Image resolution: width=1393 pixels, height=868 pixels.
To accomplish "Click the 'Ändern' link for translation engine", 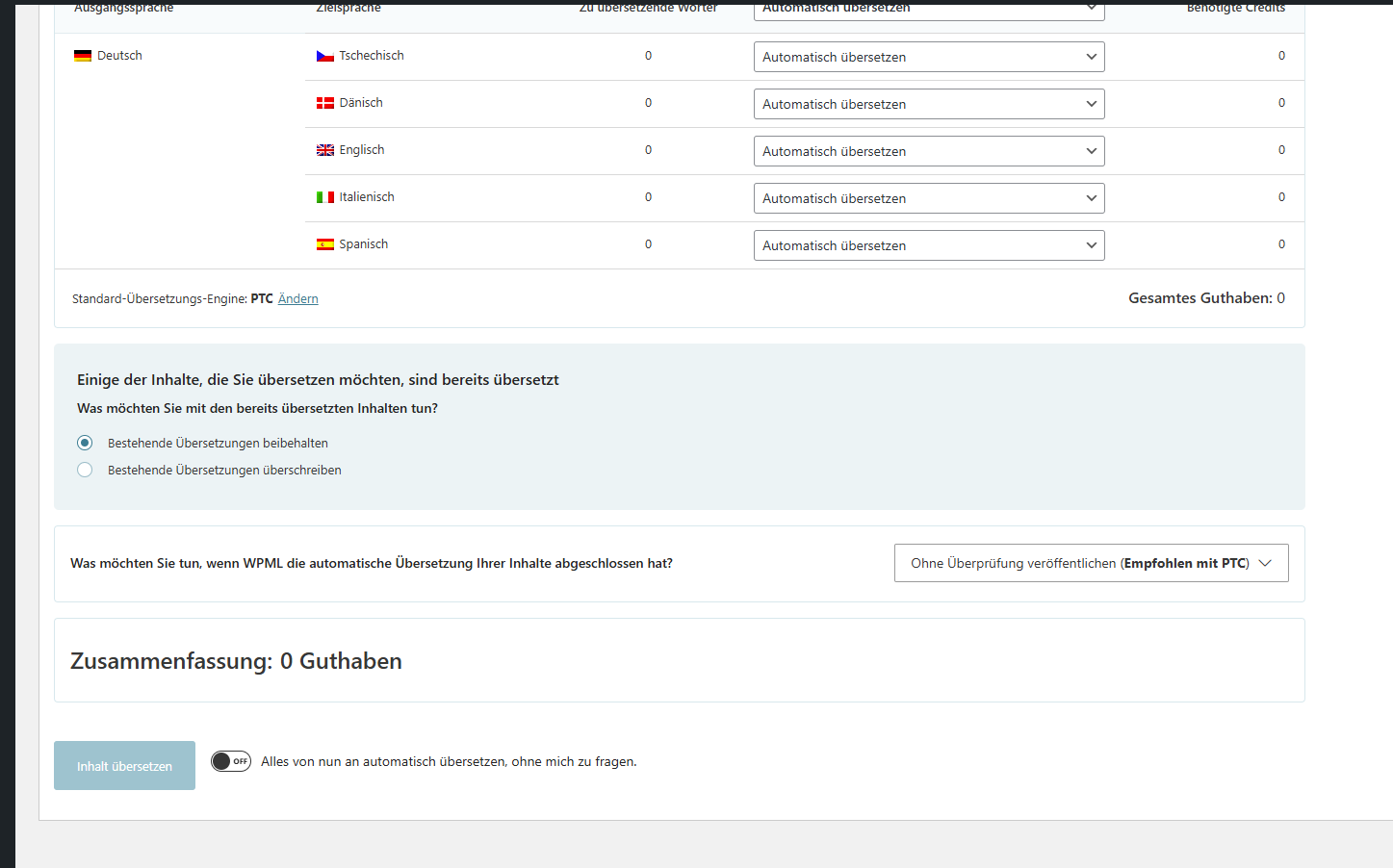I will [x=297, y=299].
